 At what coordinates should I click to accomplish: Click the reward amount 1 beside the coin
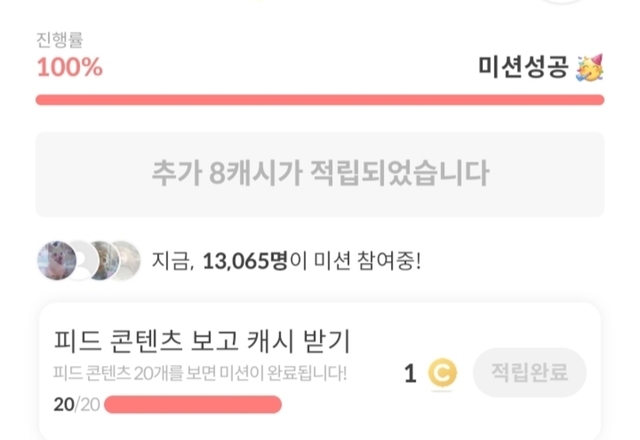(x=410, y=374)
